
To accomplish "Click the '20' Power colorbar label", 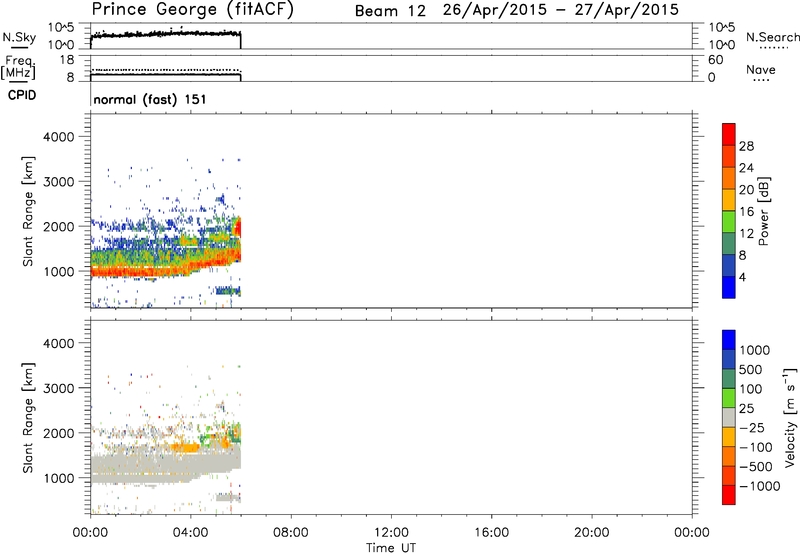I will [746, 190].
